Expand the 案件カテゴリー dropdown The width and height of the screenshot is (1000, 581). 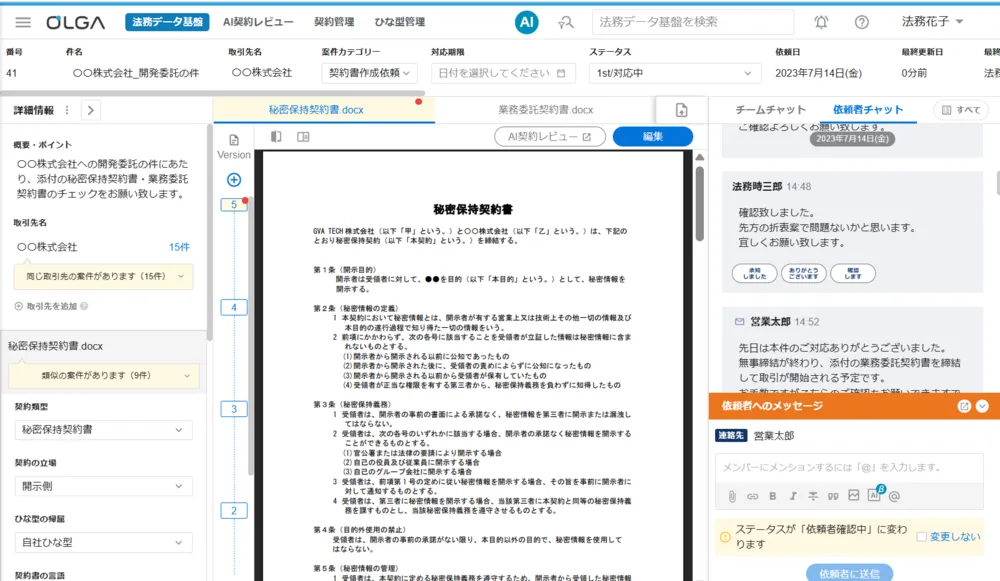coord(370,73)
